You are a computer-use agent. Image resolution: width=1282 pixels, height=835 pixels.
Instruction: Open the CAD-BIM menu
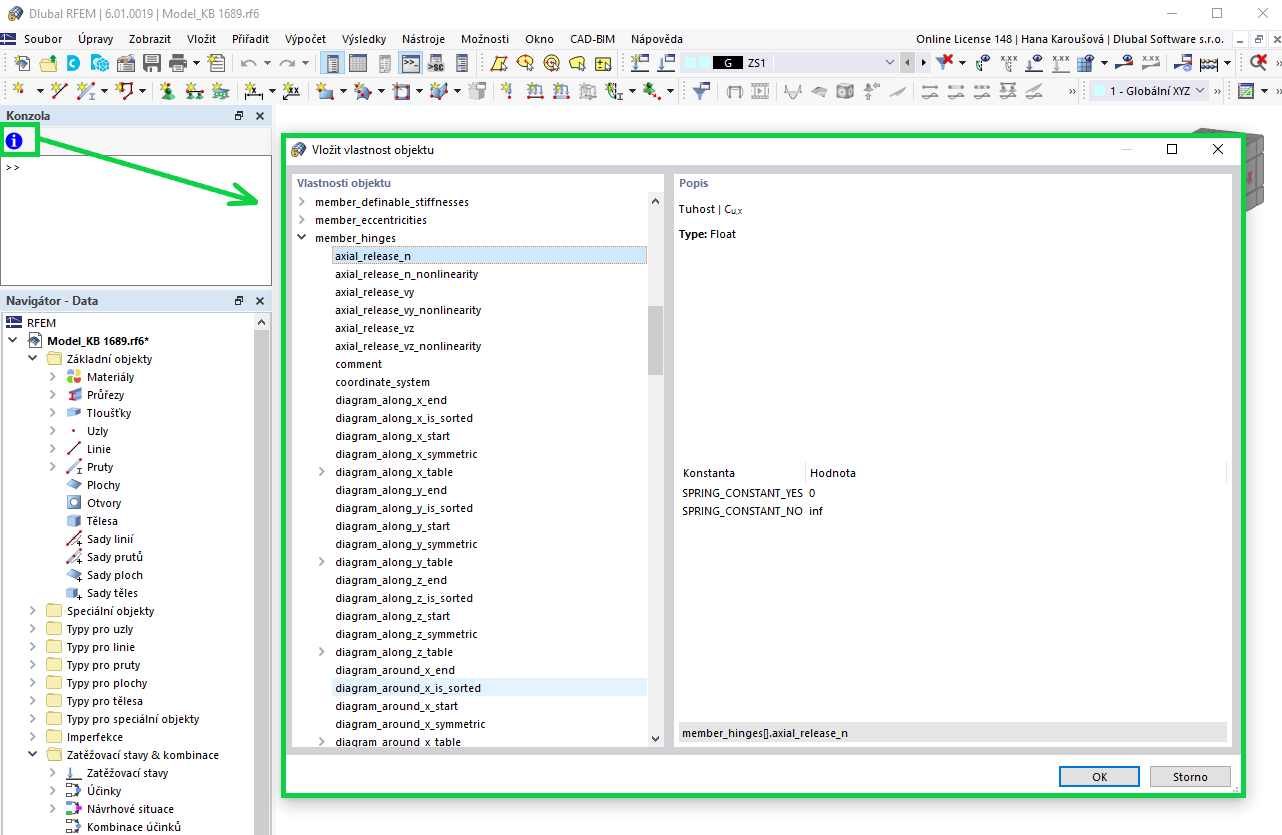(x=593, y=39)
